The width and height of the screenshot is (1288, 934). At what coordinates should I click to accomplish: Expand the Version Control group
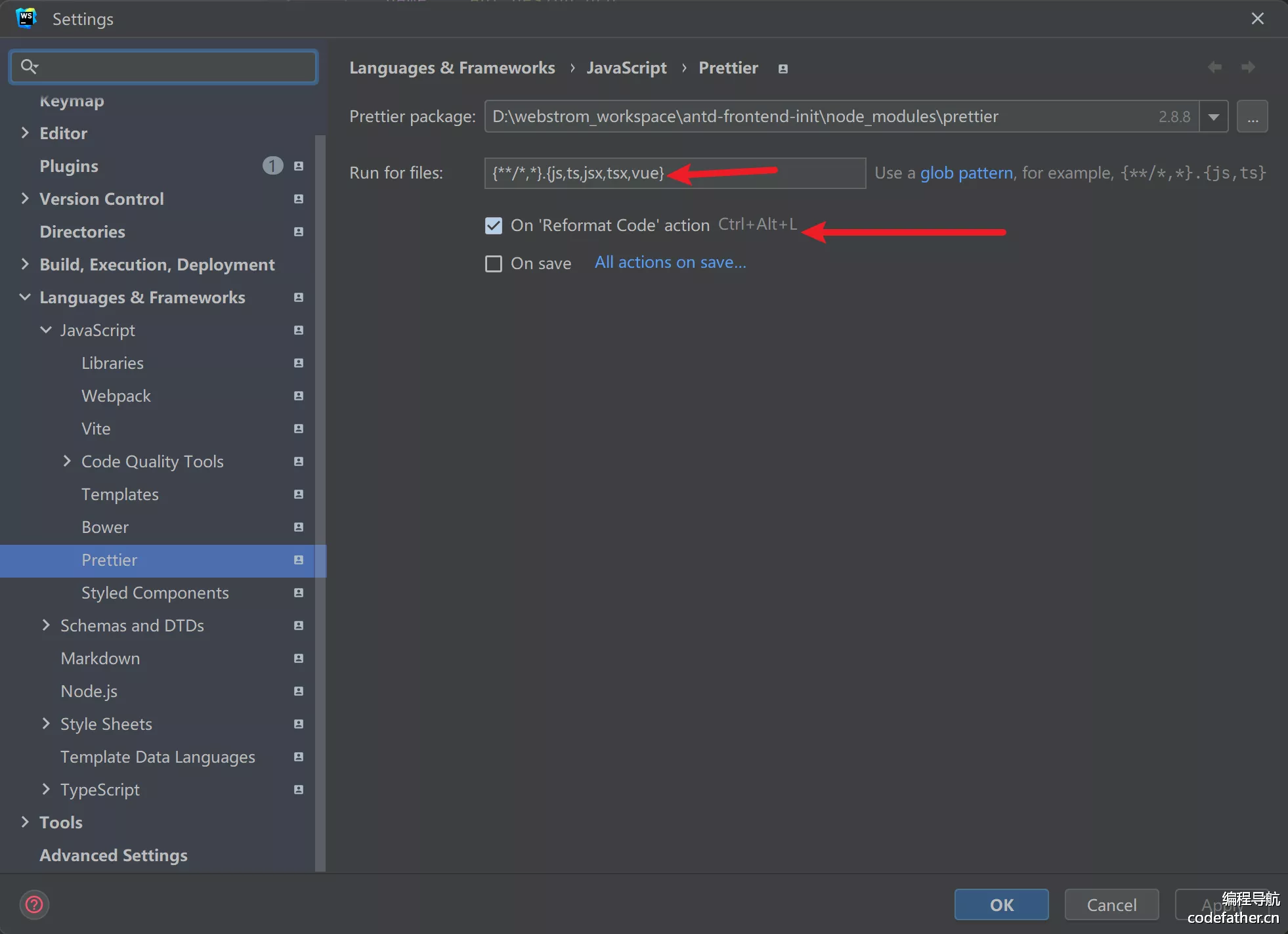pos(25,199)
